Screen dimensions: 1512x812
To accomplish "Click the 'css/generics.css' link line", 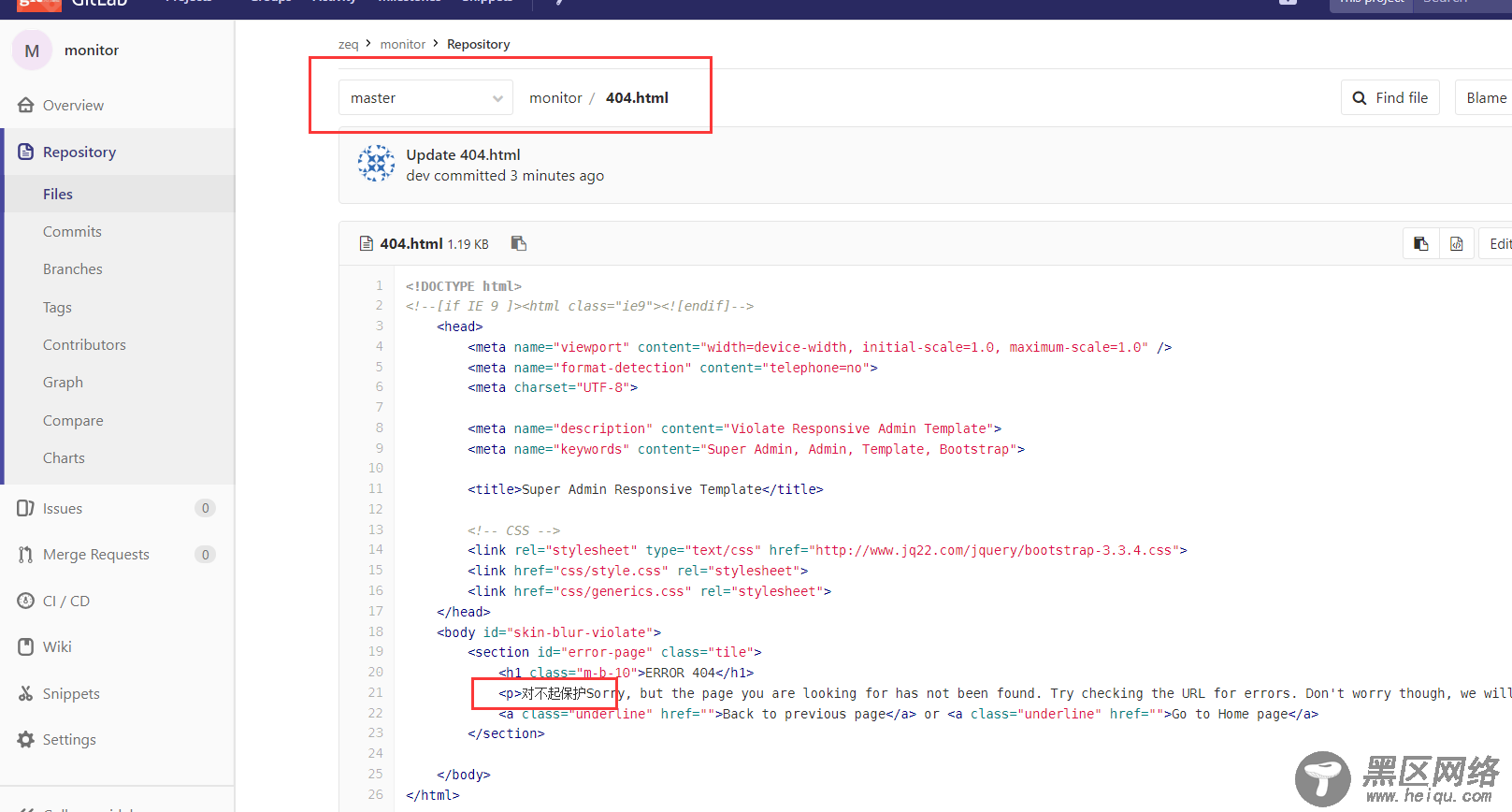I will (649, 591).
